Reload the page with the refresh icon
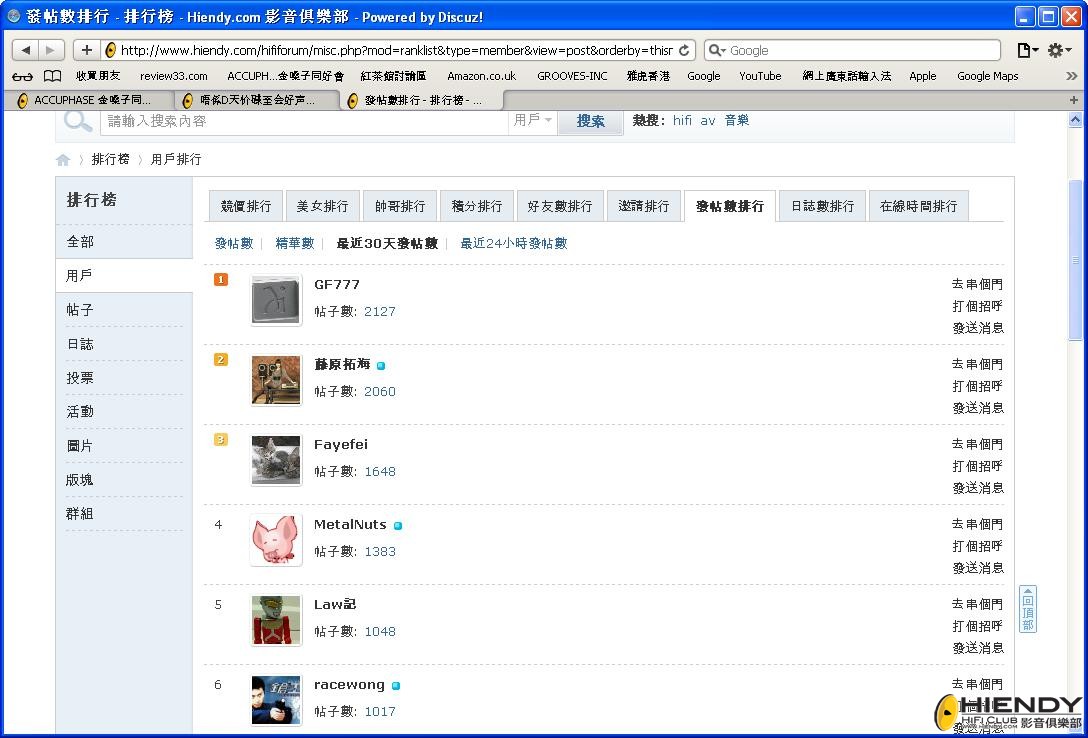This screenshot has width=1088, height=738. point(684,50)
